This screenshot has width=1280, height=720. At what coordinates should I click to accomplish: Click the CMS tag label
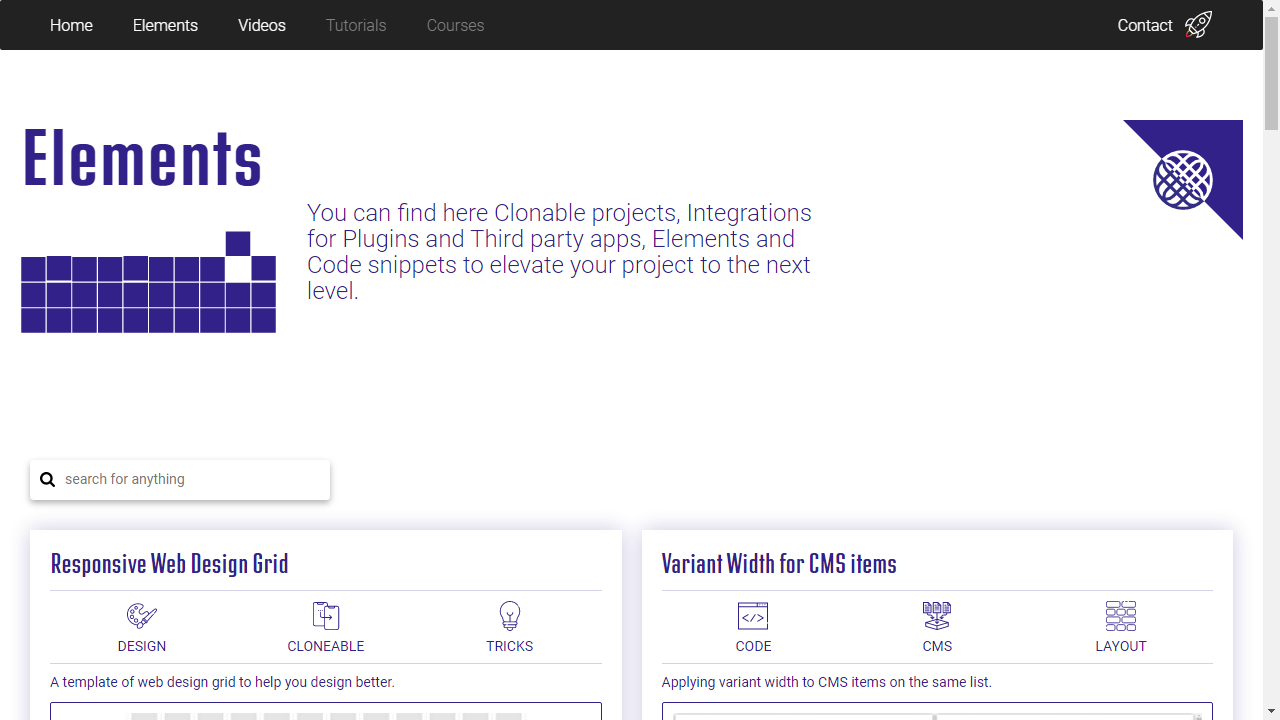click(x=937, y=646)
